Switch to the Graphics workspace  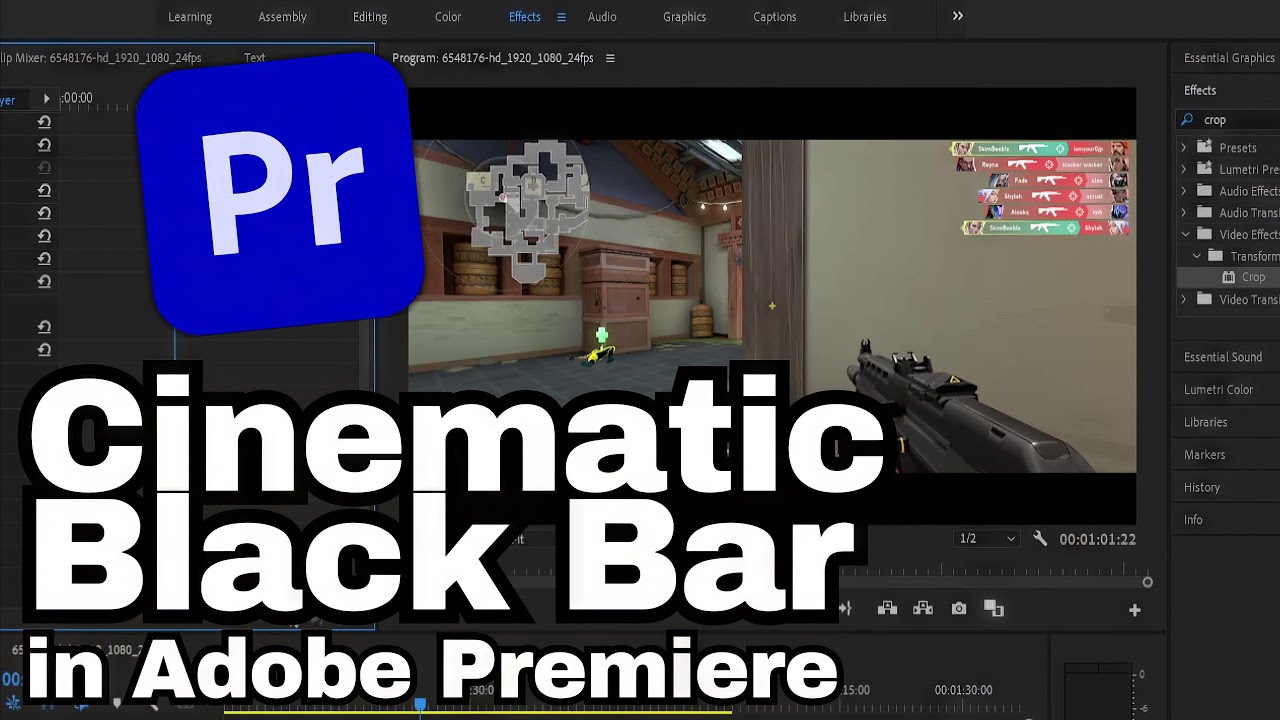pos(684,17)
